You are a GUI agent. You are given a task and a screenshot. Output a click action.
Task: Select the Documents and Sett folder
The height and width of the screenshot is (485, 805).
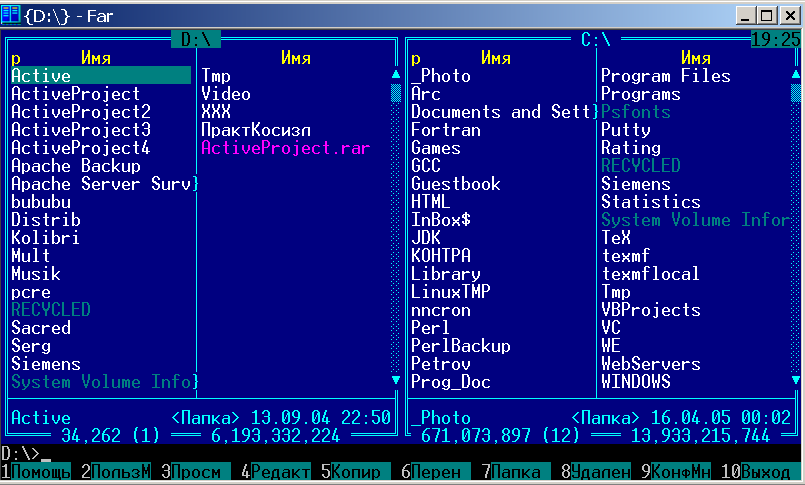501,112
